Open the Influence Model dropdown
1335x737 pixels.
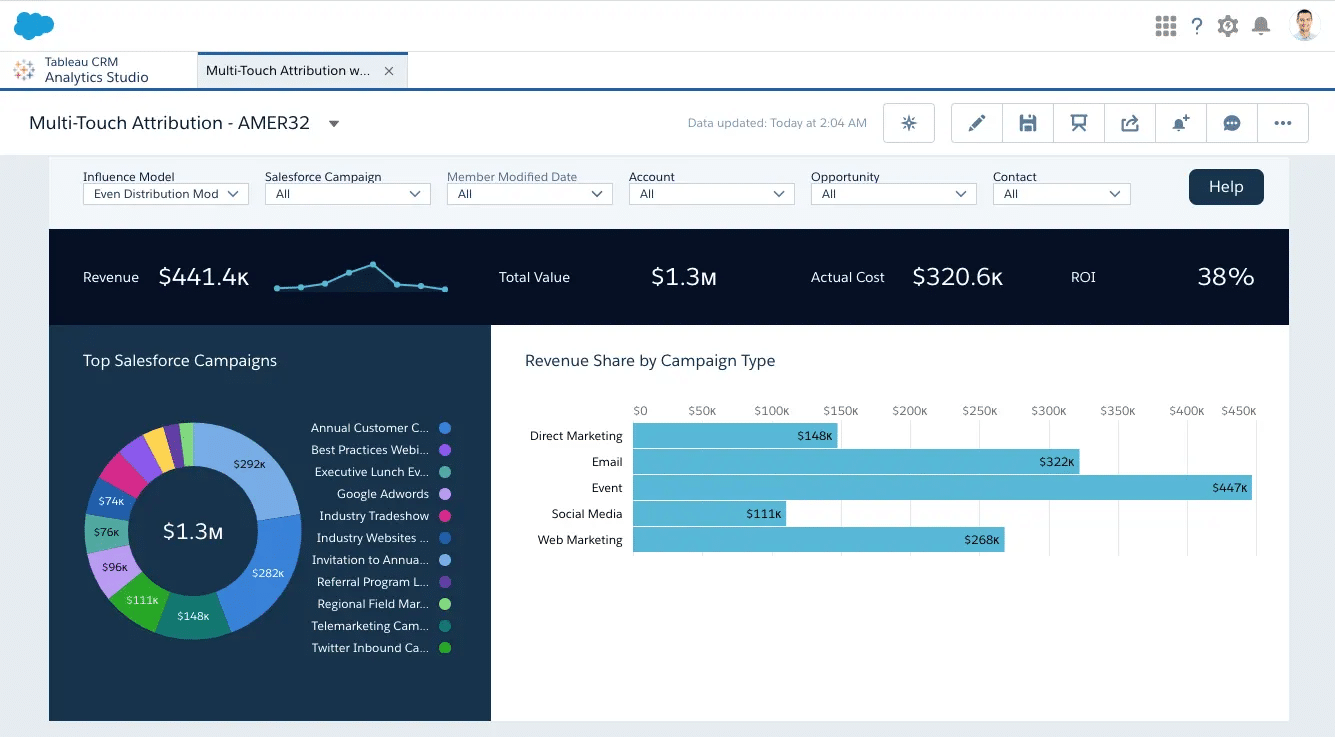165,194
